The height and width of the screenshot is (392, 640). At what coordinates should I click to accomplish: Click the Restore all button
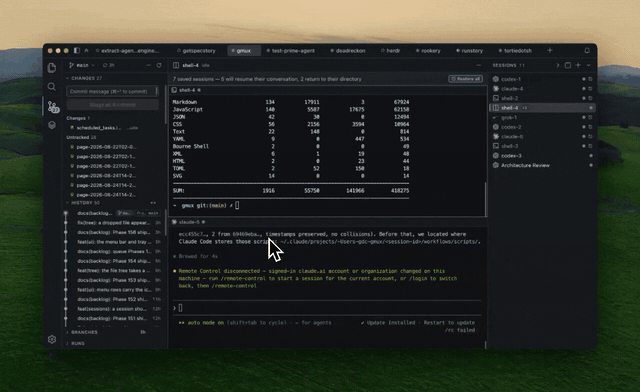[x=465, y=79]
